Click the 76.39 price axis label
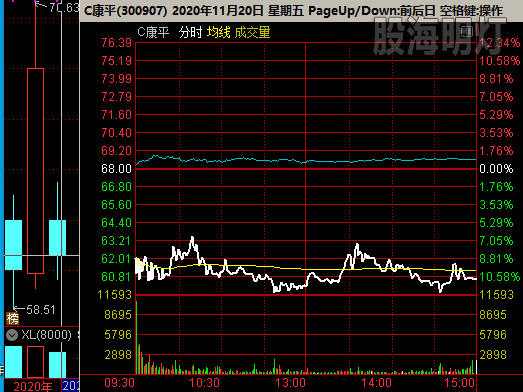The height and width of the screenshot is (392, 523). click(116, 43)
